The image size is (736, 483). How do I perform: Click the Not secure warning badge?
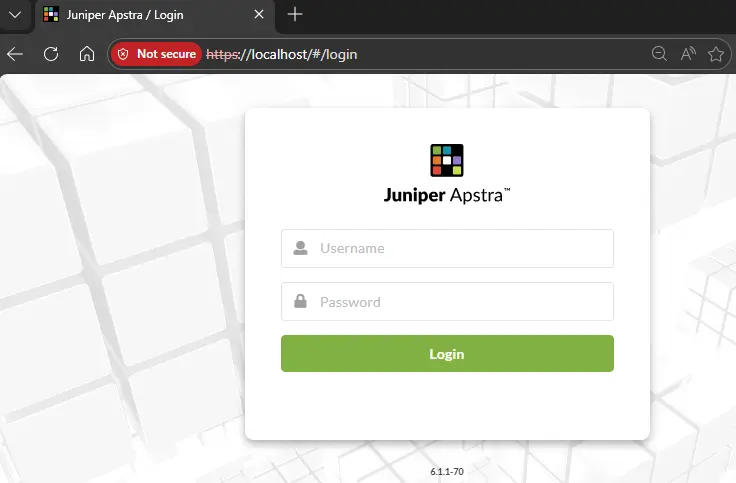point(157,54)
